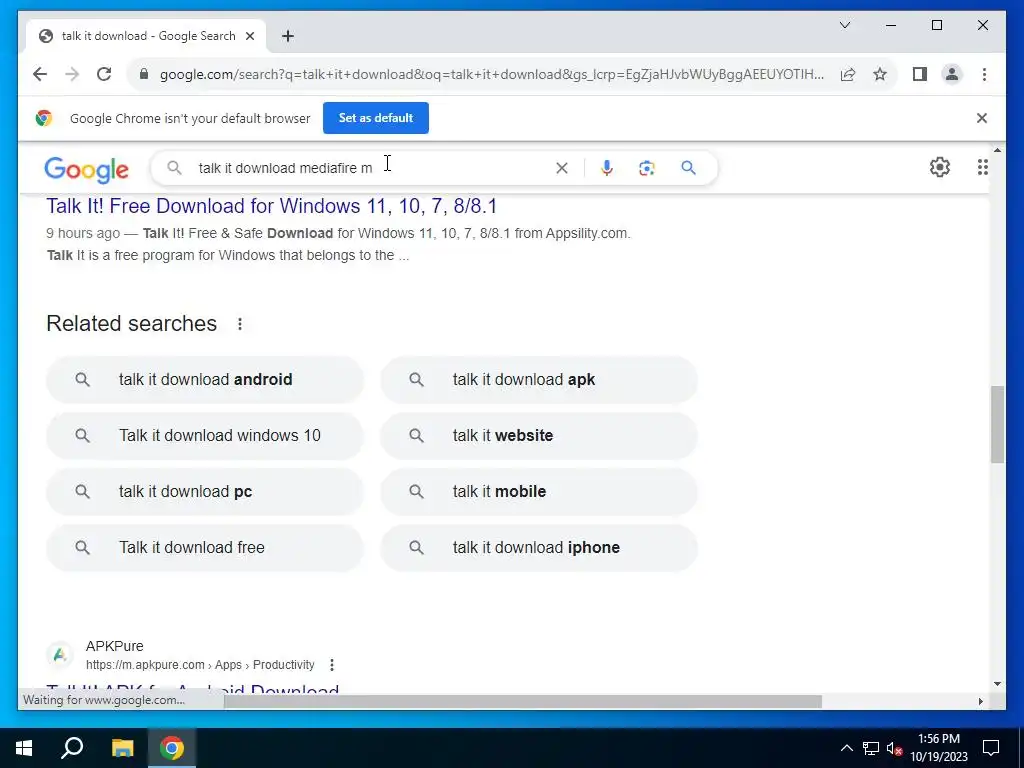This screenshot has width=1024, height=768.
Task: Dismiss the default browser notification bar
Action: coord(982,118)
